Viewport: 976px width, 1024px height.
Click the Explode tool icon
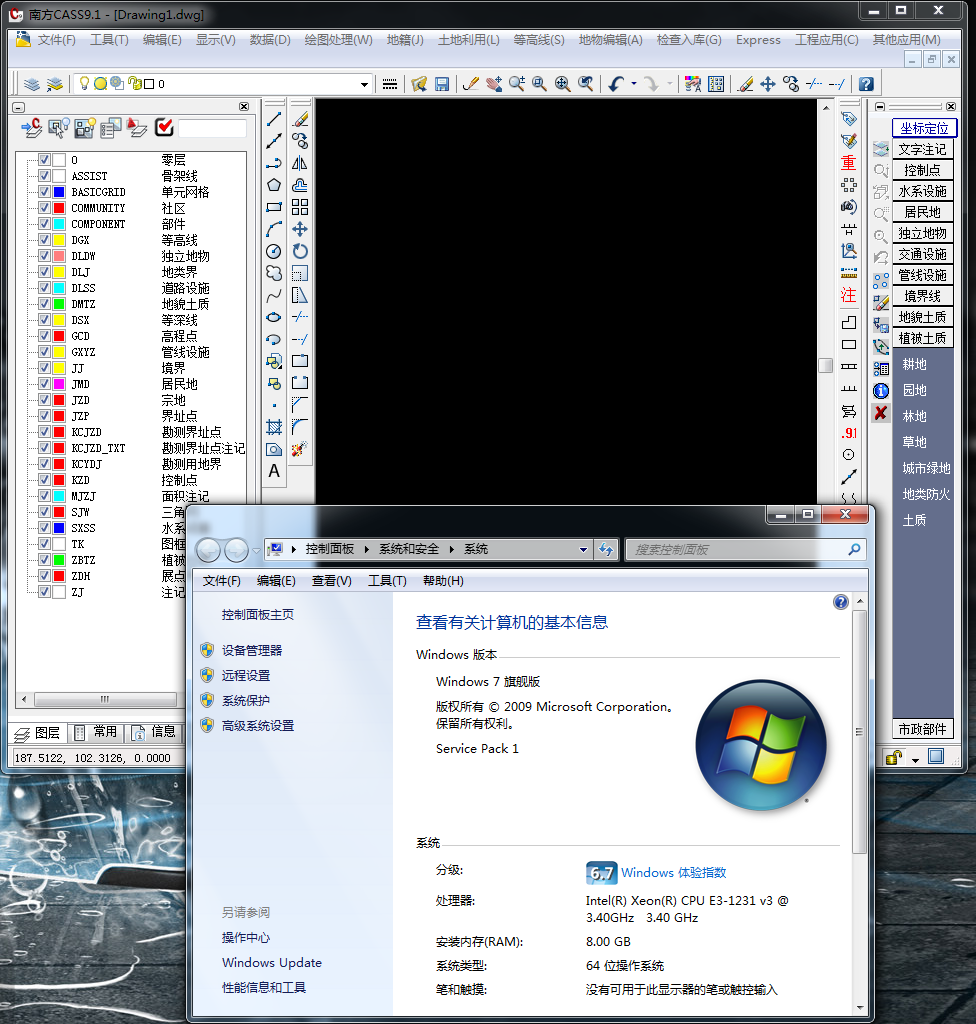(x=300, y=449)
